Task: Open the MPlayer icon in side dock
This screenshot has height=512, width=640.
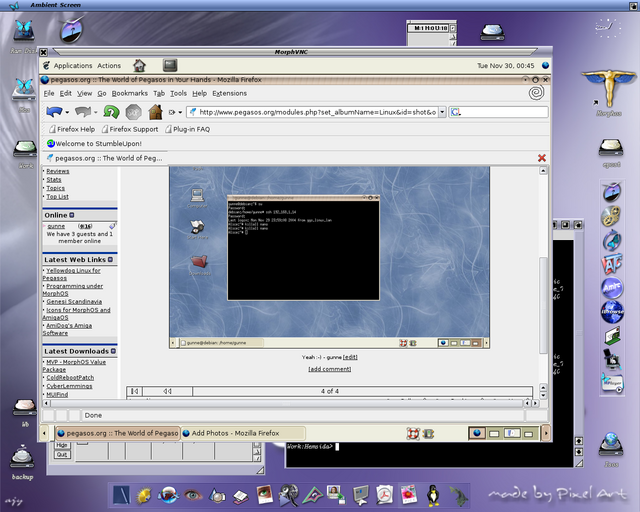Action: coord(612,383)
